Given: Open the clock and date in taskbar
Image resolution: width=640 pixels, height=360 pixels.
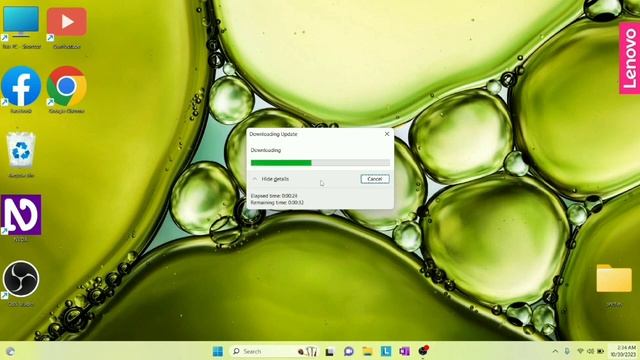Looking at the screenshot, I should tap(623, 351).
